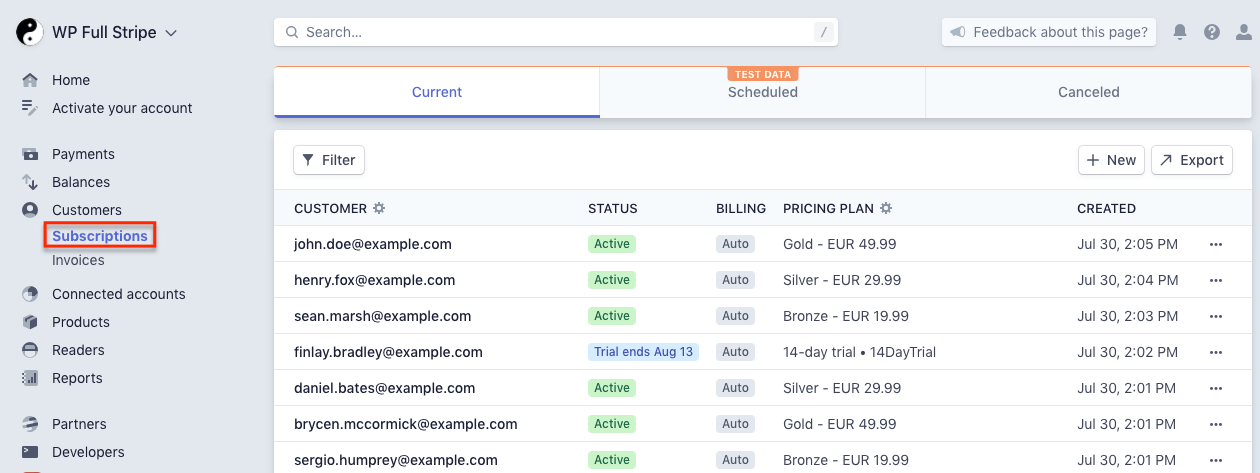Switch to the Canceled tab
The height and width of the screenshot is (473, 1260).
[1088, 92]
